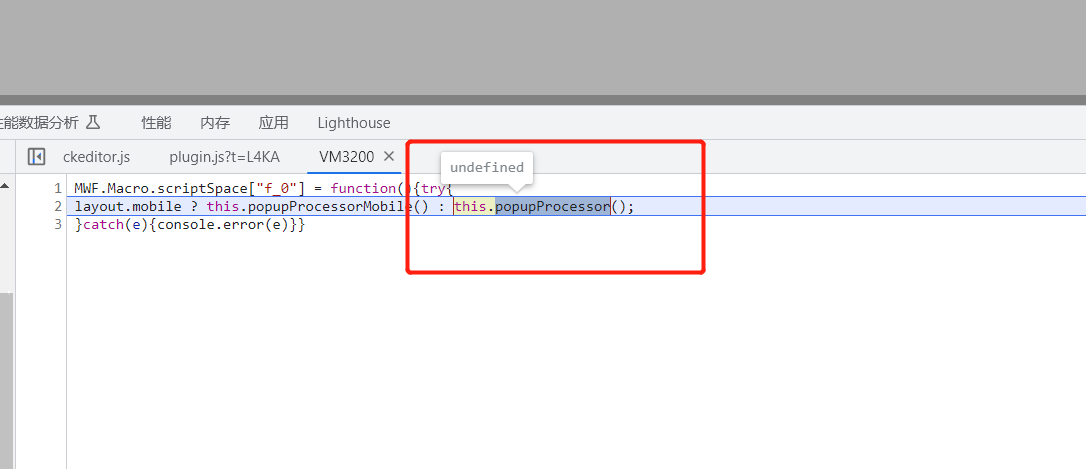
Task: Click line number 1 gutter
Action: pos(58,188)
